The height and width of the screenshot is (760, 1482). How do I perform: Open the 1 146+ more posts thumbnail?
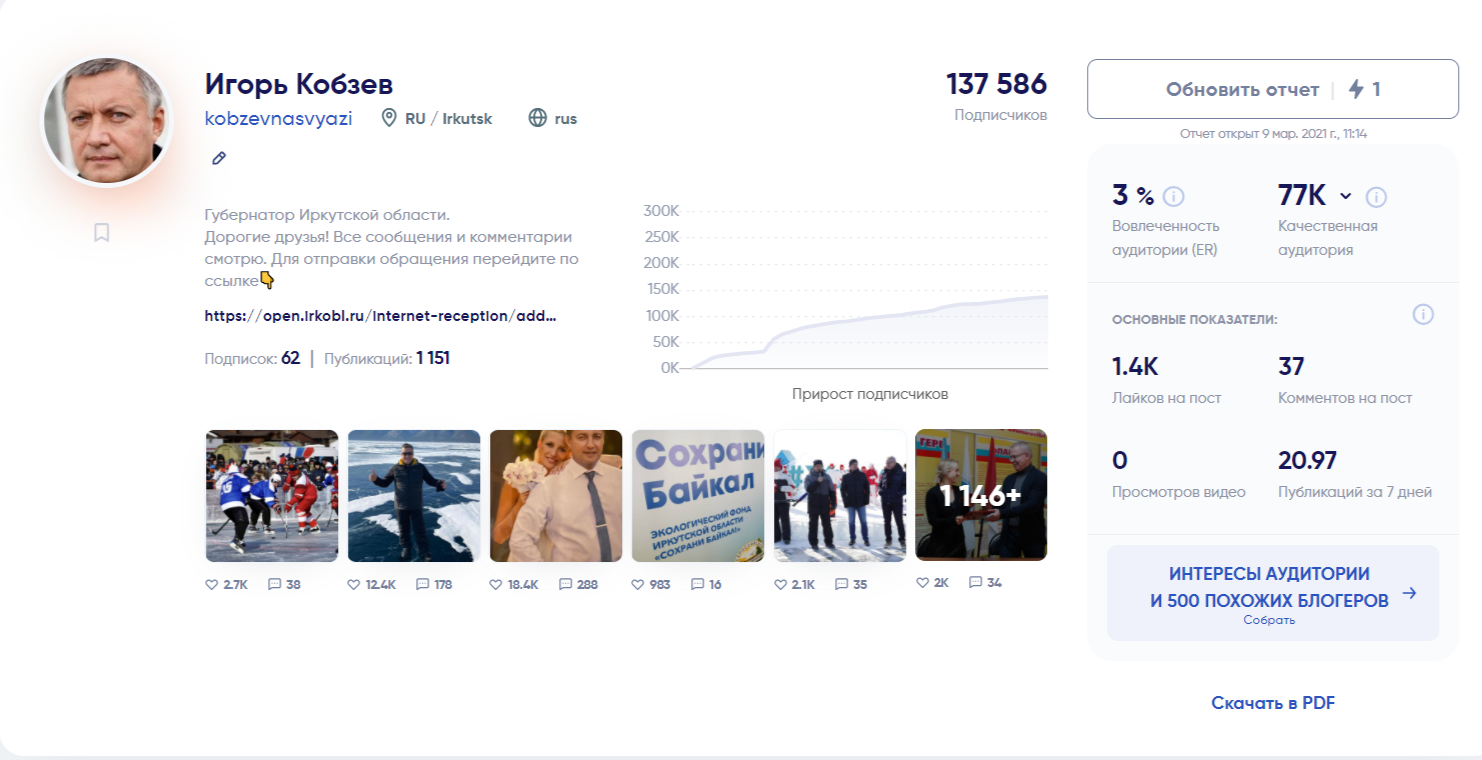click(x=982, y=495)
